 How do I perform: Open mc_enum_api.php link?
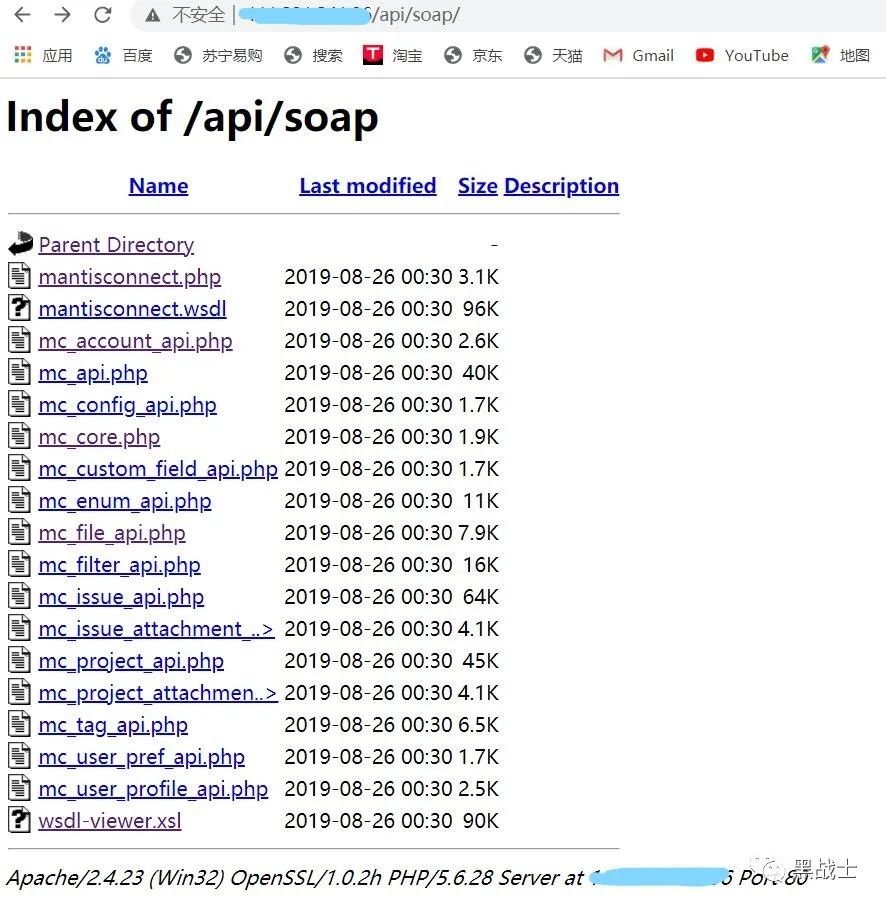[x=125, y=501]
